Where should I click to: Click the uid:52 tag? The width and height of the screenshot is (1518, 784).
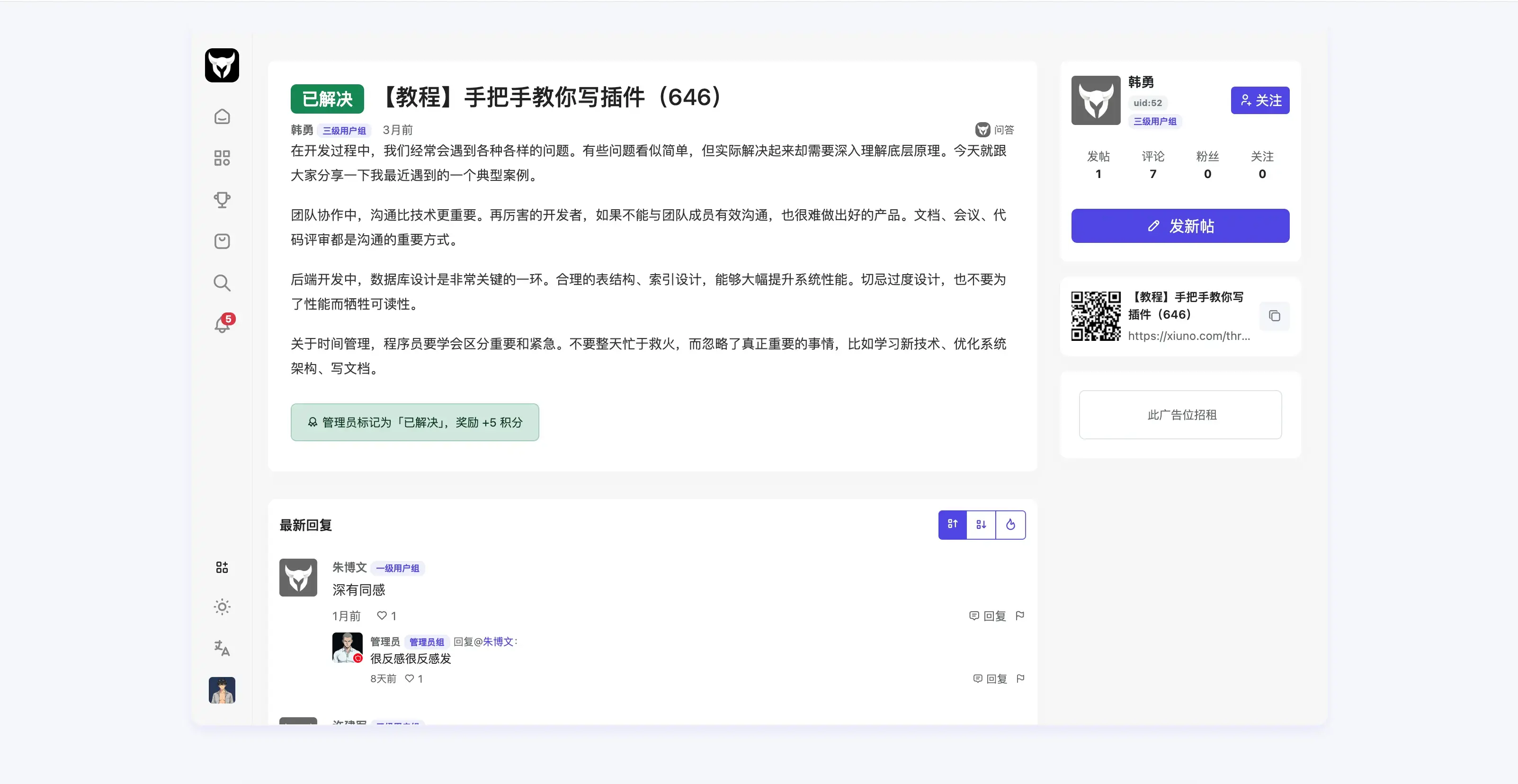click(1147, 102)
